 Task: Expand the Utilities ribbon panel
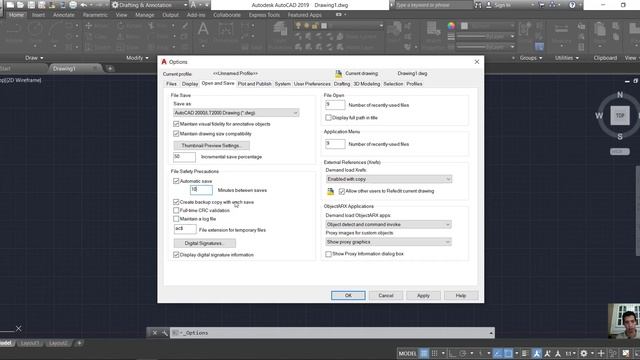(567, 58)
